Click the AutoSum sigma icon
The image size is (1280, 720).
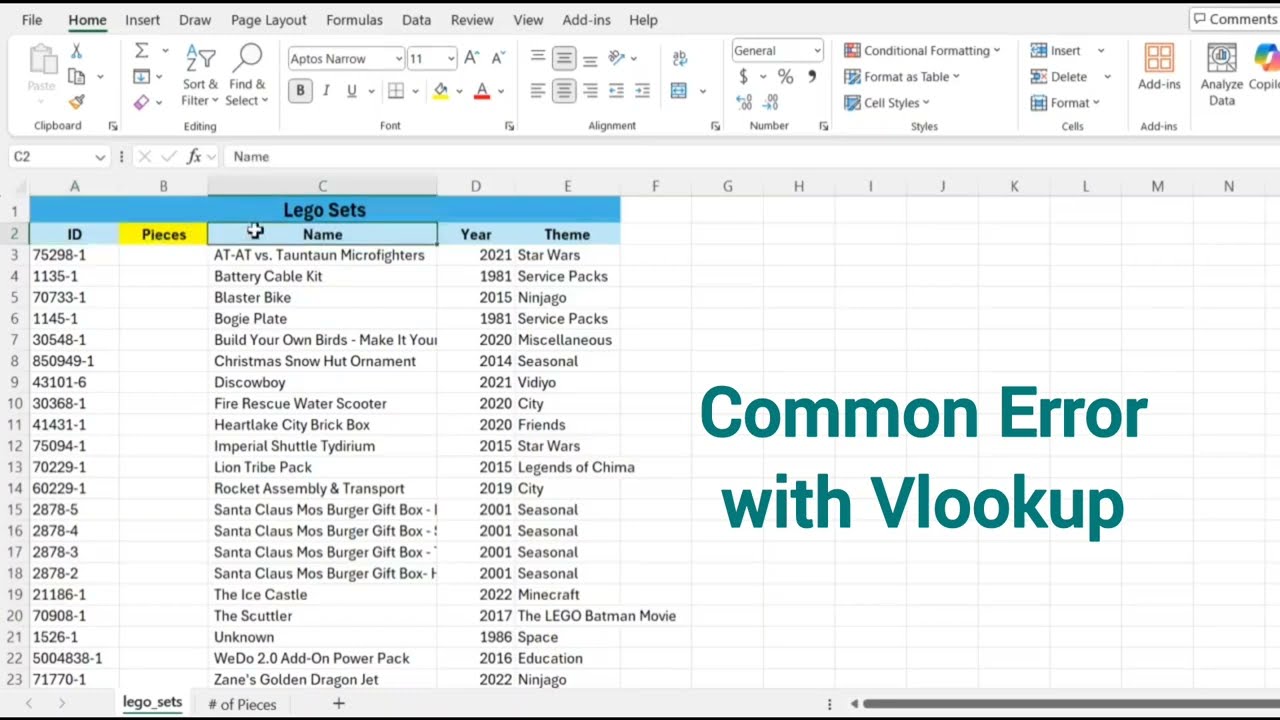click(x=141, y=51)
